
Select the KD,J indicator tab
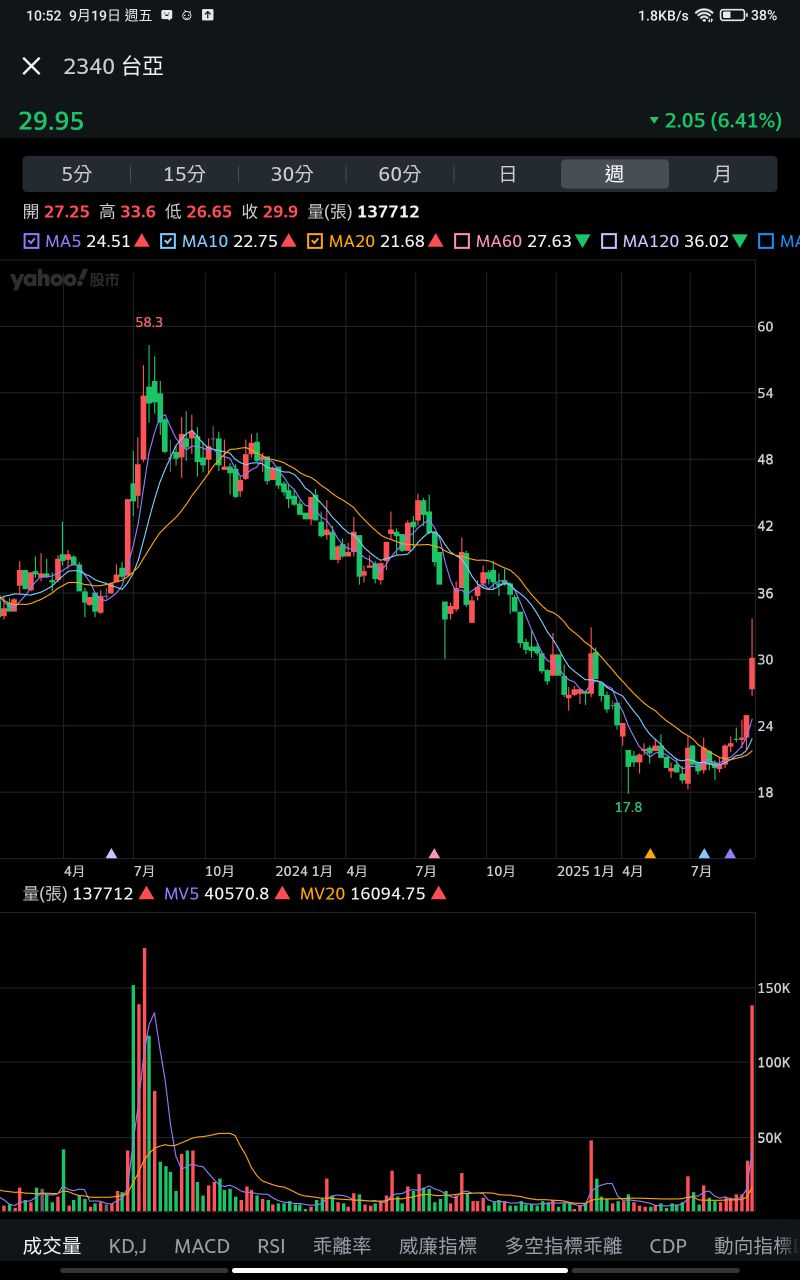pyautogui.click(x=128, y=1246)
